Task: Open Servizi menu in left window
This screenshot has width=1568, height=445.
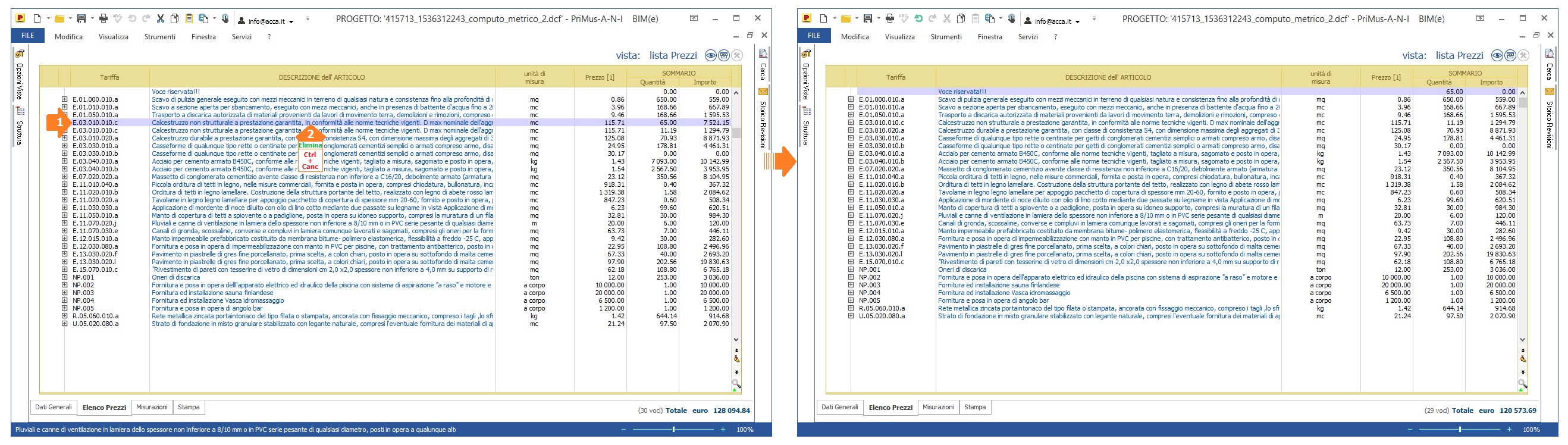Action: click(242, 36)
